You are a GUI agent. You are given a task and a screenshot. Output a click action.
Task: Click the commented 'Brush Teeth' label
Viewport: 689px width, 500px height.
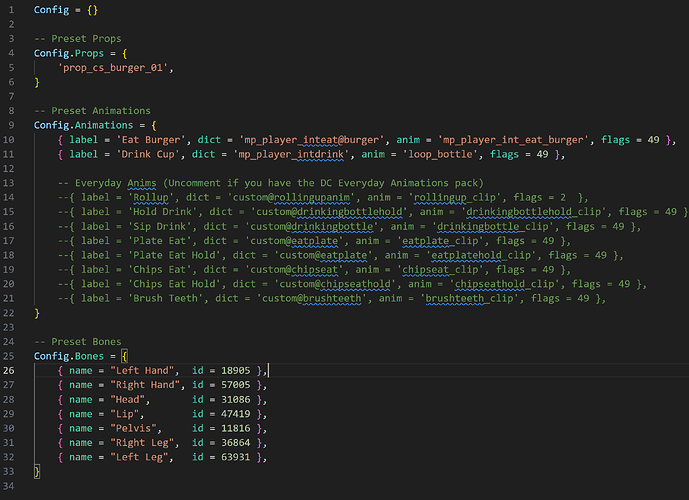[165, 298]
